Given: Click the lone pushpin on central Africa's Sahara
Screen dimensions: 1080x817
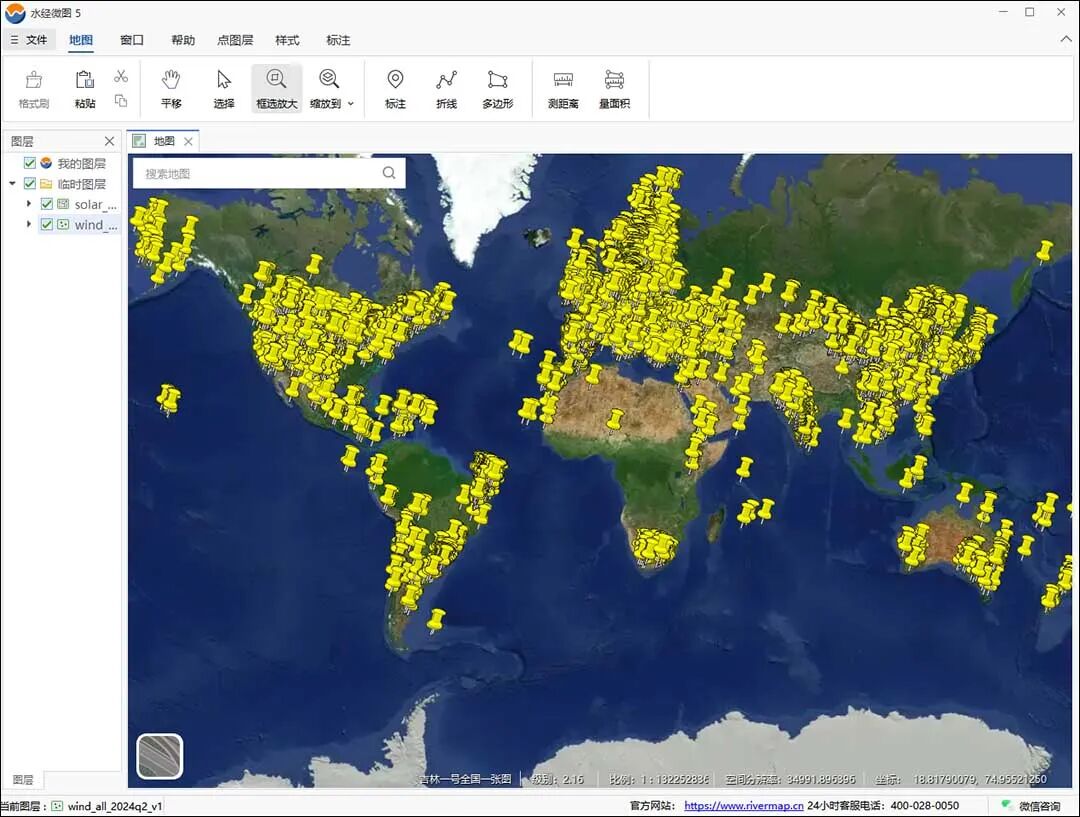Looking at the screenshot, I should (614, 420).
